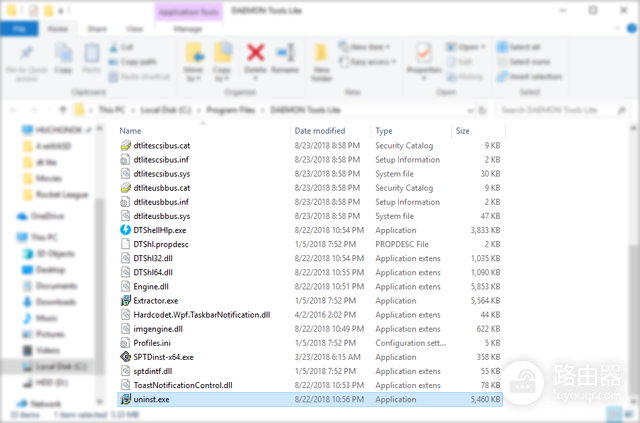
Task: Click the blank page icon of DTShl.propdesc
Action: (x=126, y=244)
